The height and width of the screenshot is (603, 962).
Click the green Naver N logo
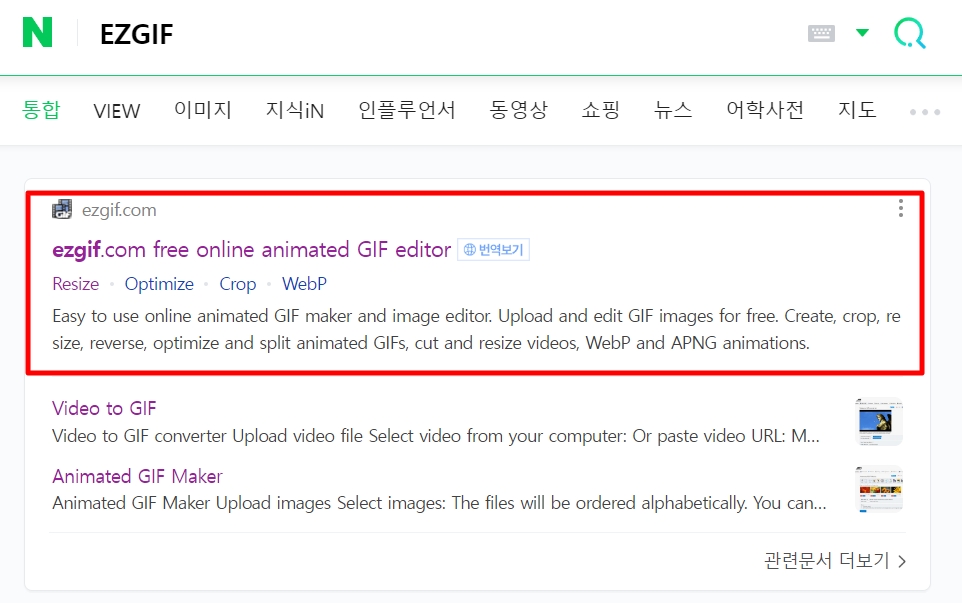pyautogui.click(x=37, y=33)
